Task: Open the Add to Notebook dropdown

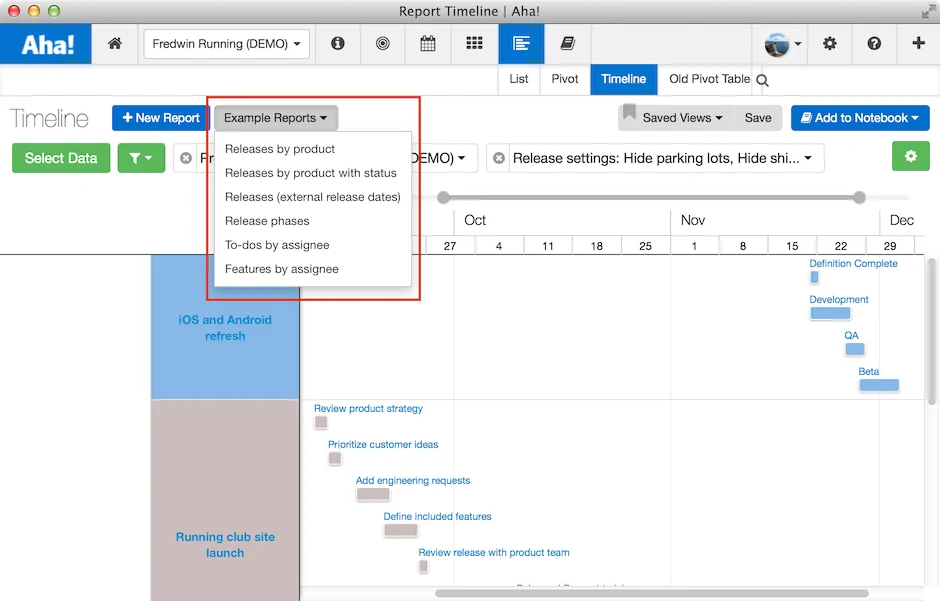Action: pos(860,118)
